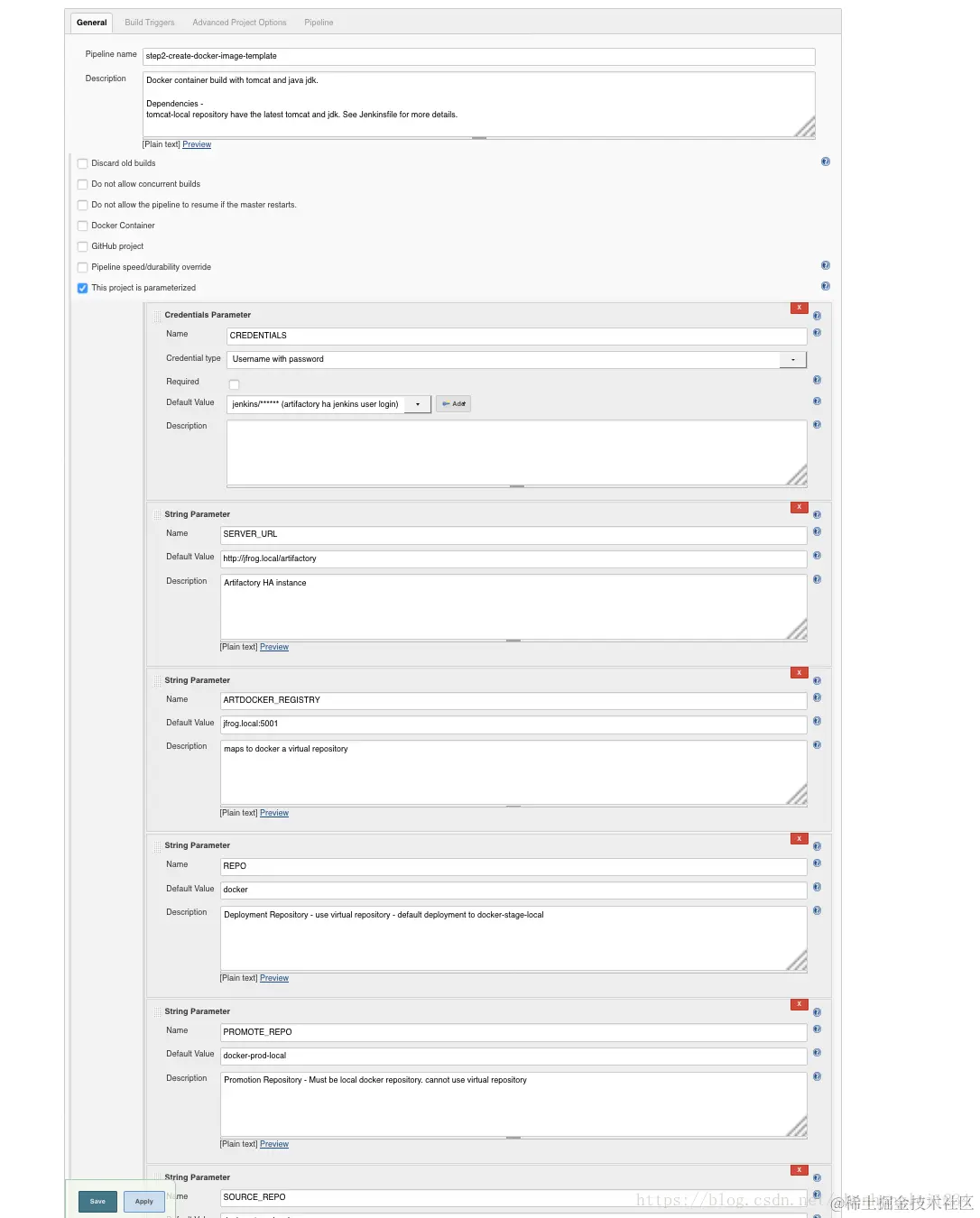This screenshot has width=980, height=1218.
Task: Apply the configuration changes
Action: coord(144,1202)
